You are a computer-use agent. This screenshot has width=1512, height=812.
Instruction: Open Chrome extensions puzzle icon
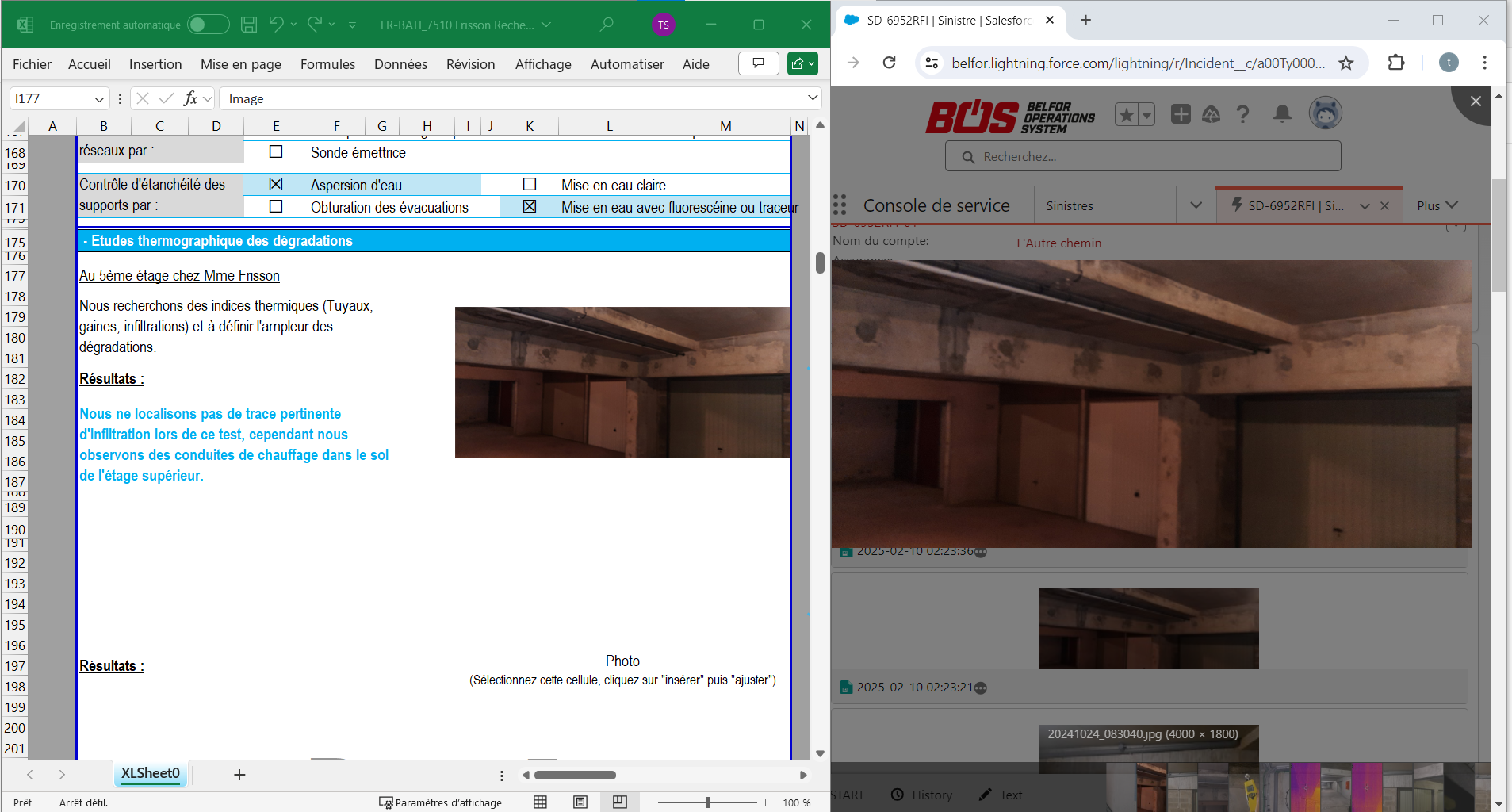click(x=1396, y=63)
